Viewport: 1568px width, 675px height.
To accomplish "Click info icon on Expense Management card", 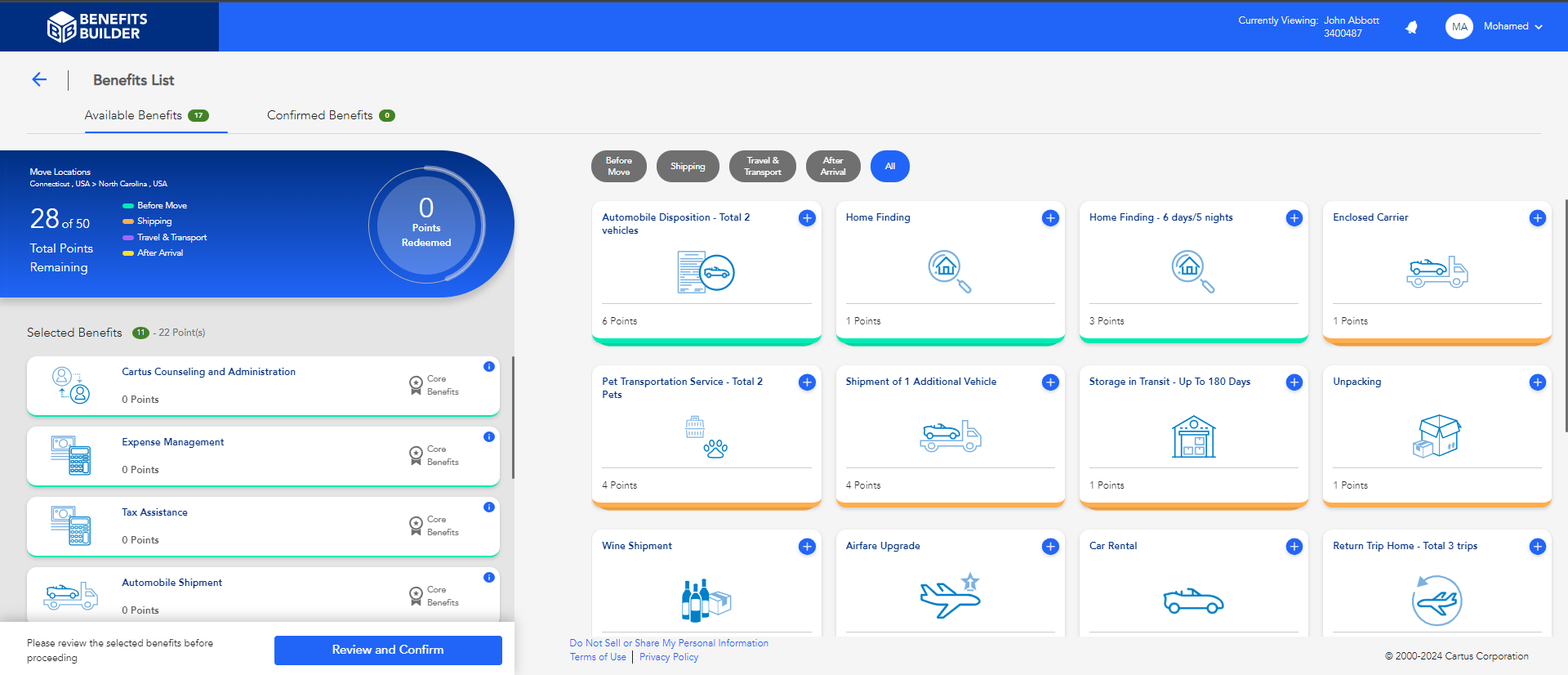I will click(x=489, y=437).
